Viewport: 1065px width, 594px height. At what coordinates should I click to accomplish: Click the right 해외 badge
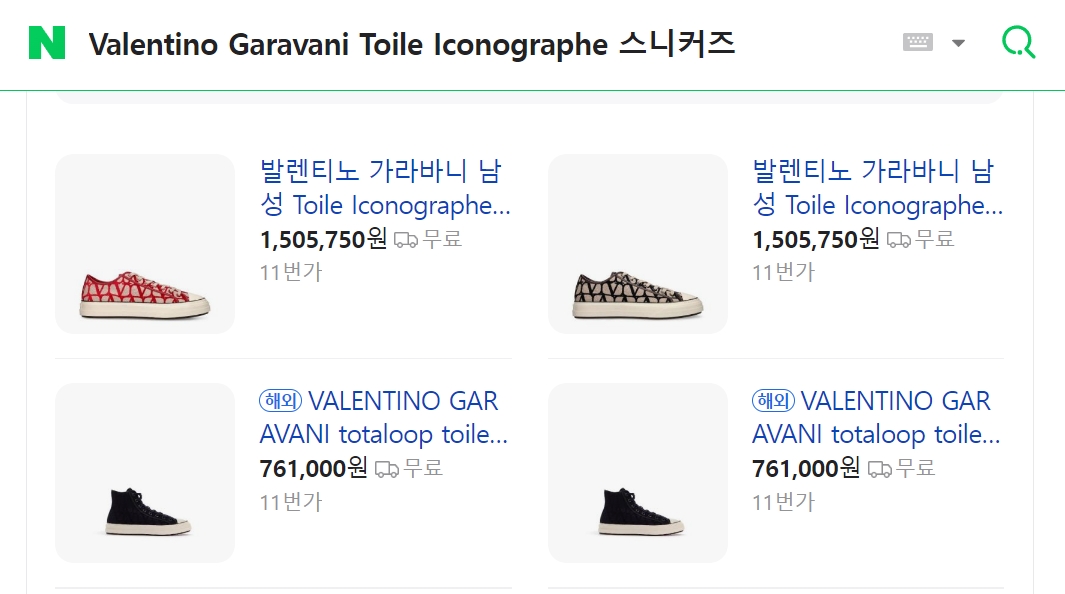pyautogui.click(x=773, y=401)
